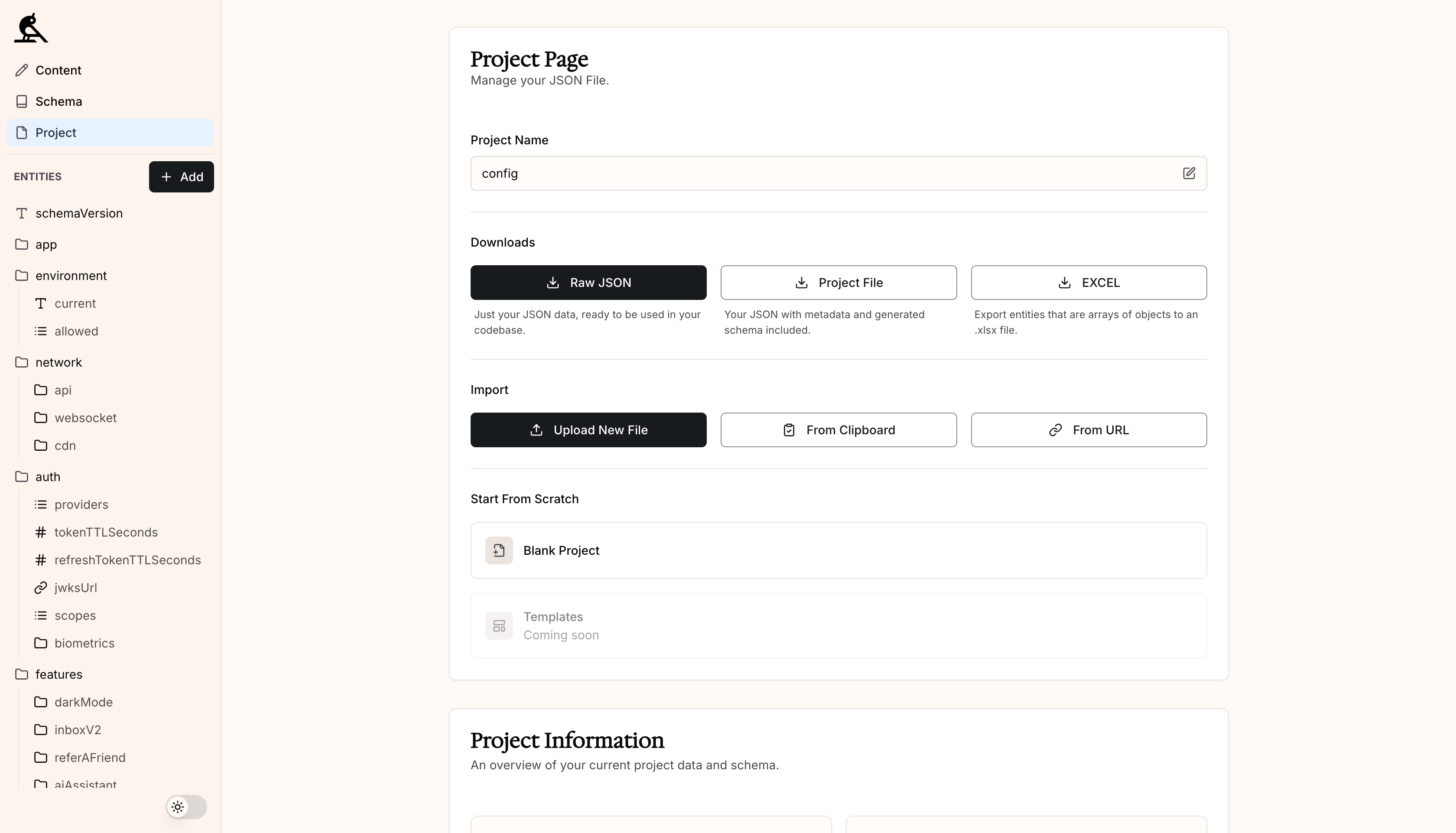1456x833 pixels.
Task: Click the hash icon beside tokenTTLSeconds
Action: [x=41, y=532]
